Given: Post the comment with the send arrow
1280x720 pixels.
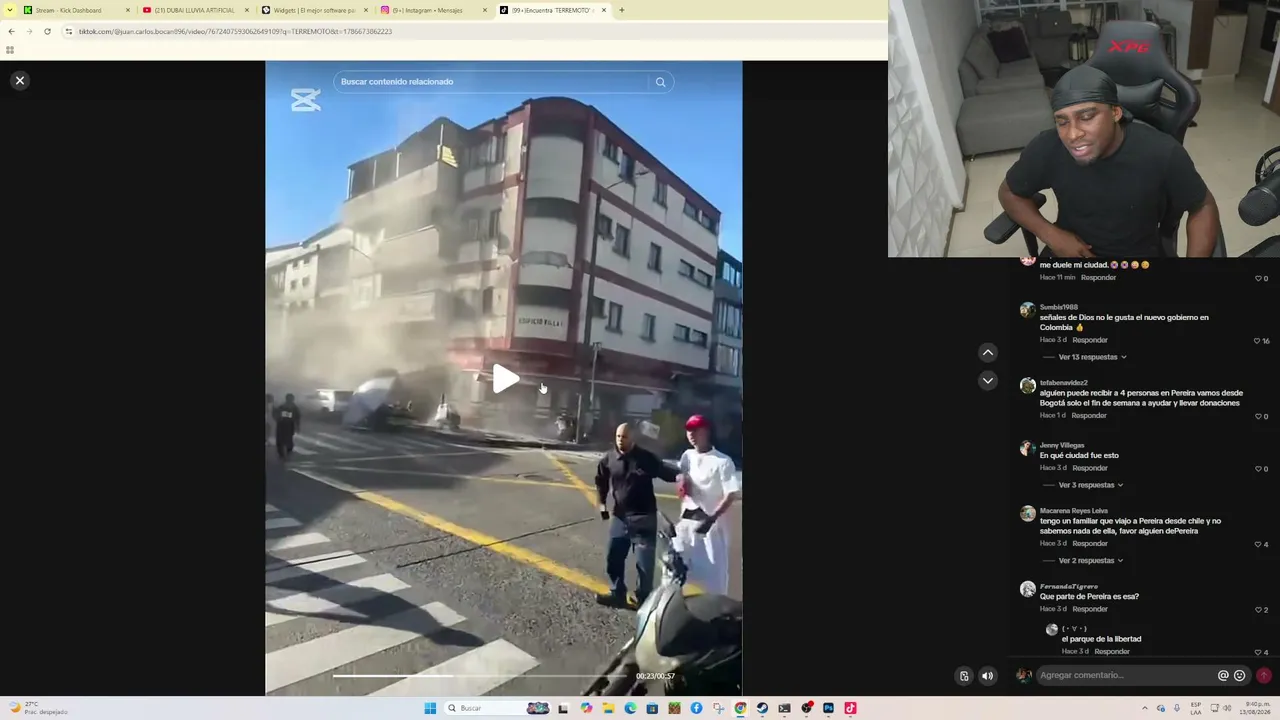Looking at the screenshot, I should (1264, 676).
